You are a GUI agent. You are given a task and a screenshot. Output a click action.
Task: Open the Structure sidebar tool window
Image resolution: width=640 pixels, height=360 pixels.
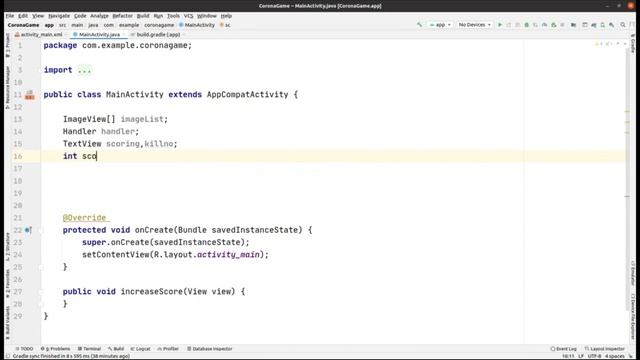(x=7, y=247)
